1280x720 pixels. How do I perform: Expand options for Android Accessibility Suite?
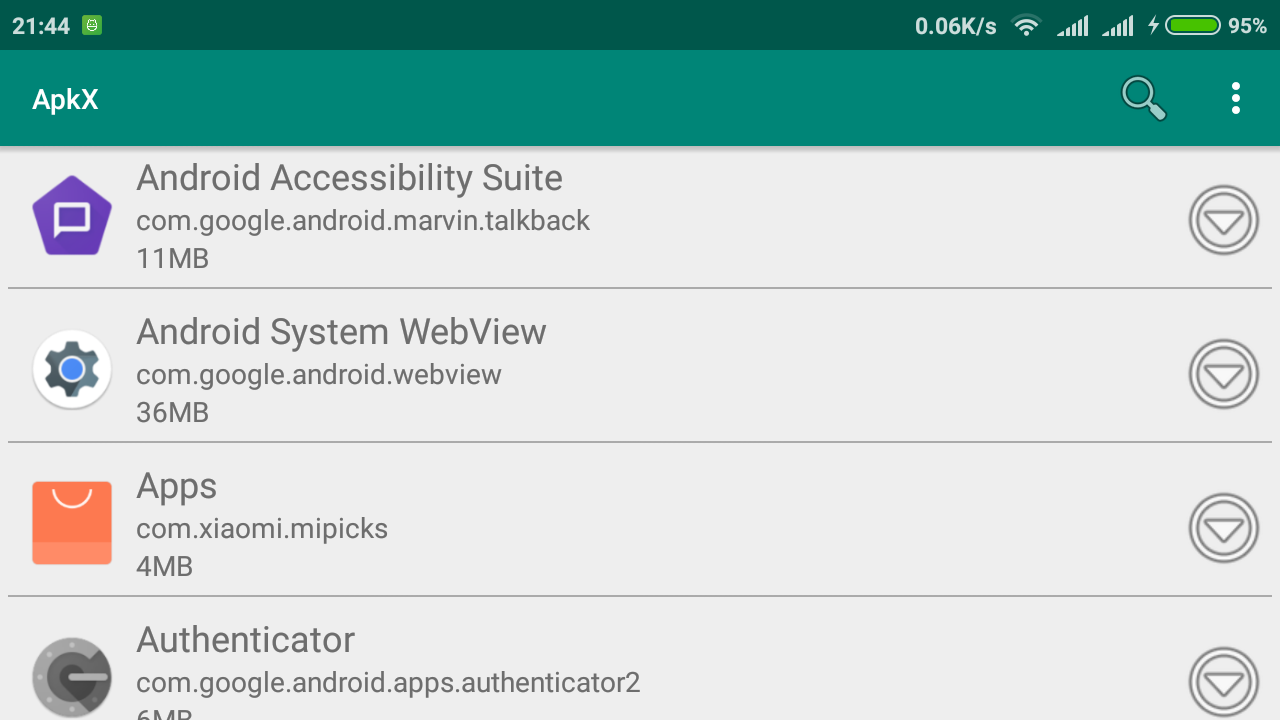[x=1224, y=220]
